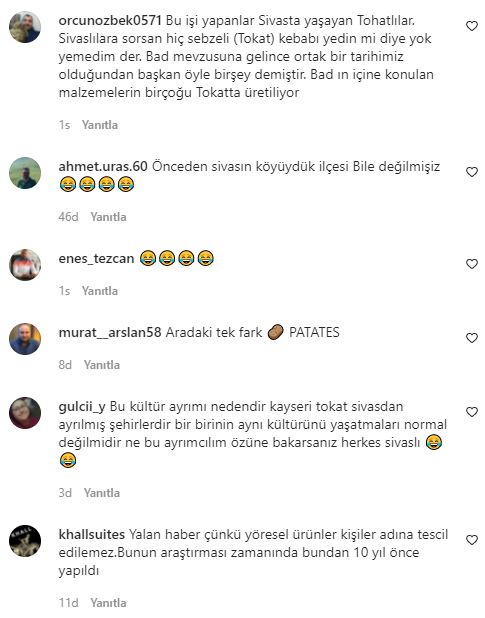Screen dimensions: 485x618
Task: Open orcunozbek0571's profile picture
Action: (x=25, y=27)
